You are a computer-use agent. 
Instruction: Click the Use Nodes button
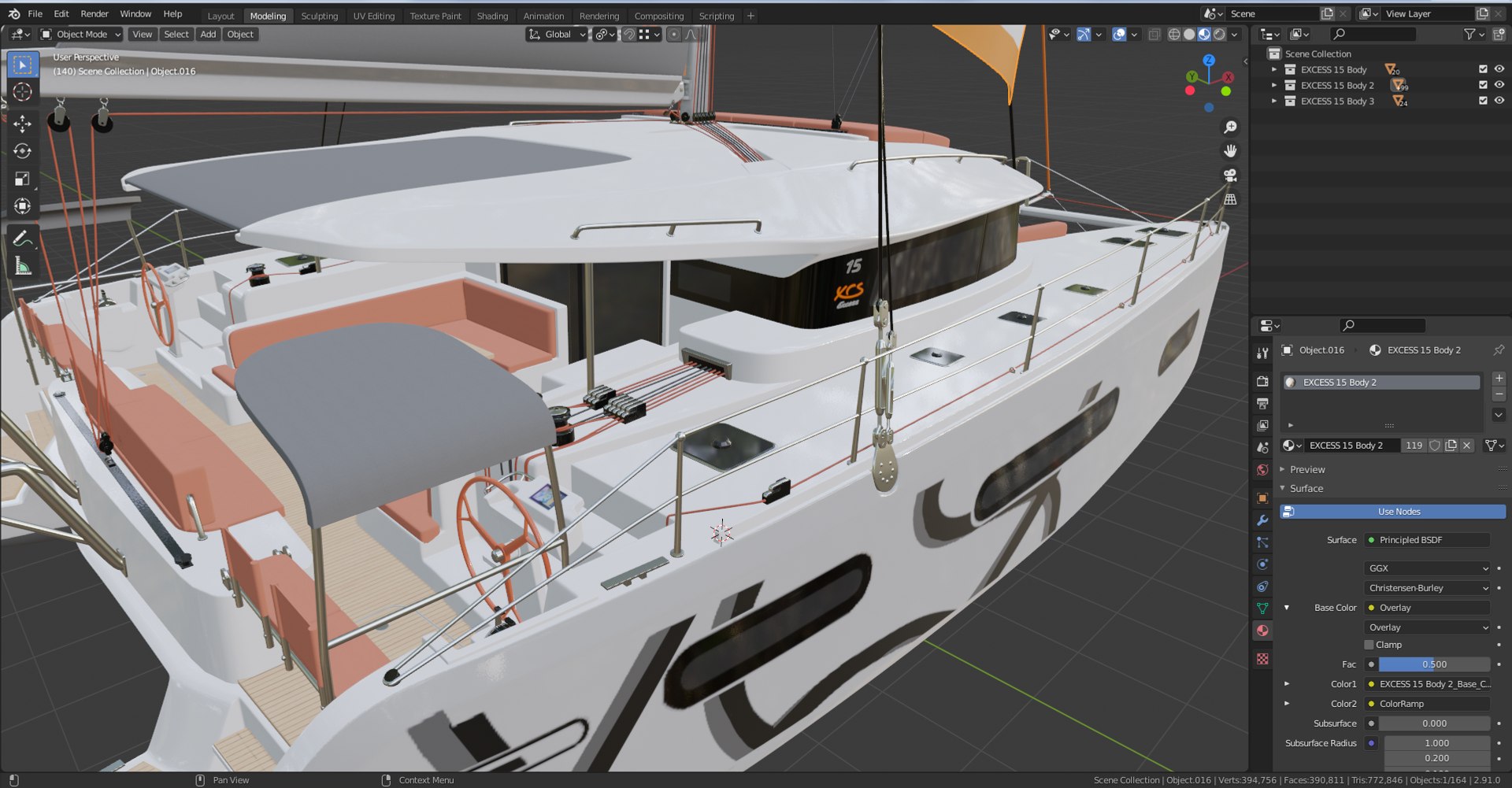1392,512
